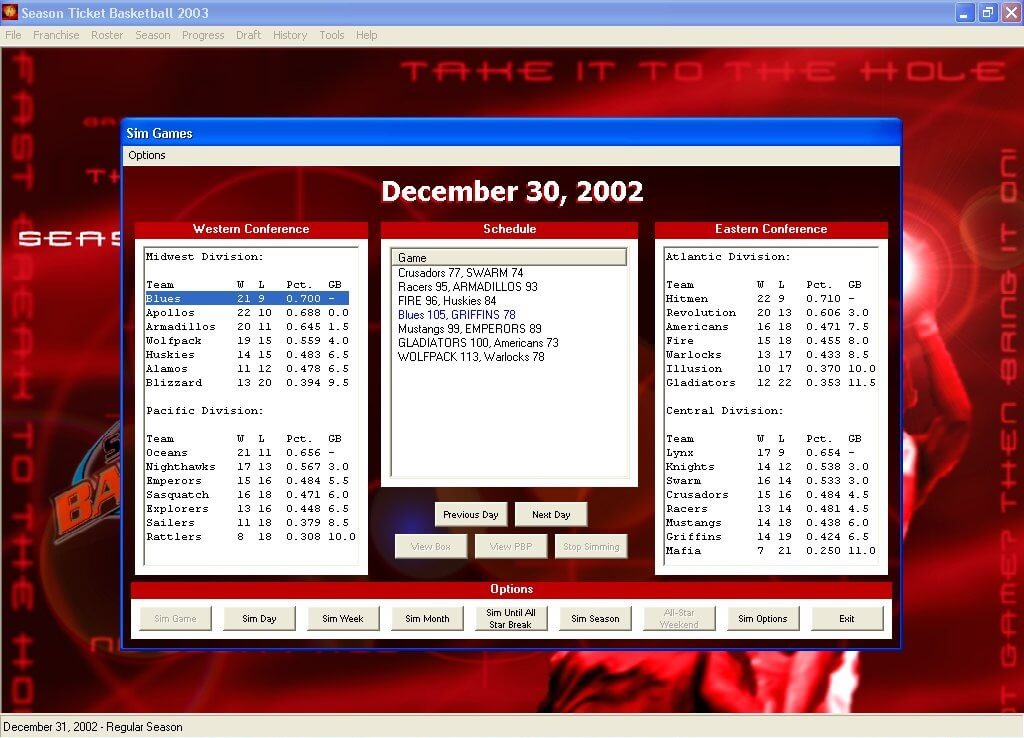Select the Emperors standings row
The width and height of the screenshot is (1024, 738).
click(x=247, y=481)
